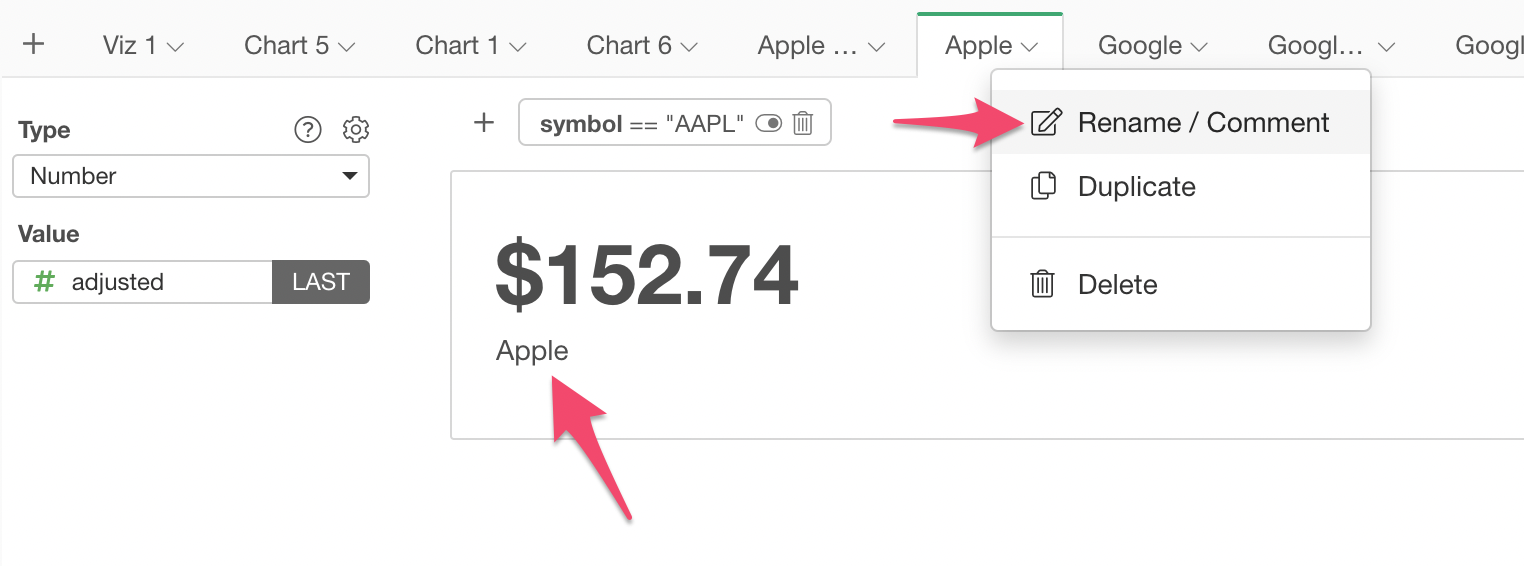The width and height of the screenshot is (1524, 566).
Task: Switch to the Chart 6 tab
Action: [x=628, y=46]
